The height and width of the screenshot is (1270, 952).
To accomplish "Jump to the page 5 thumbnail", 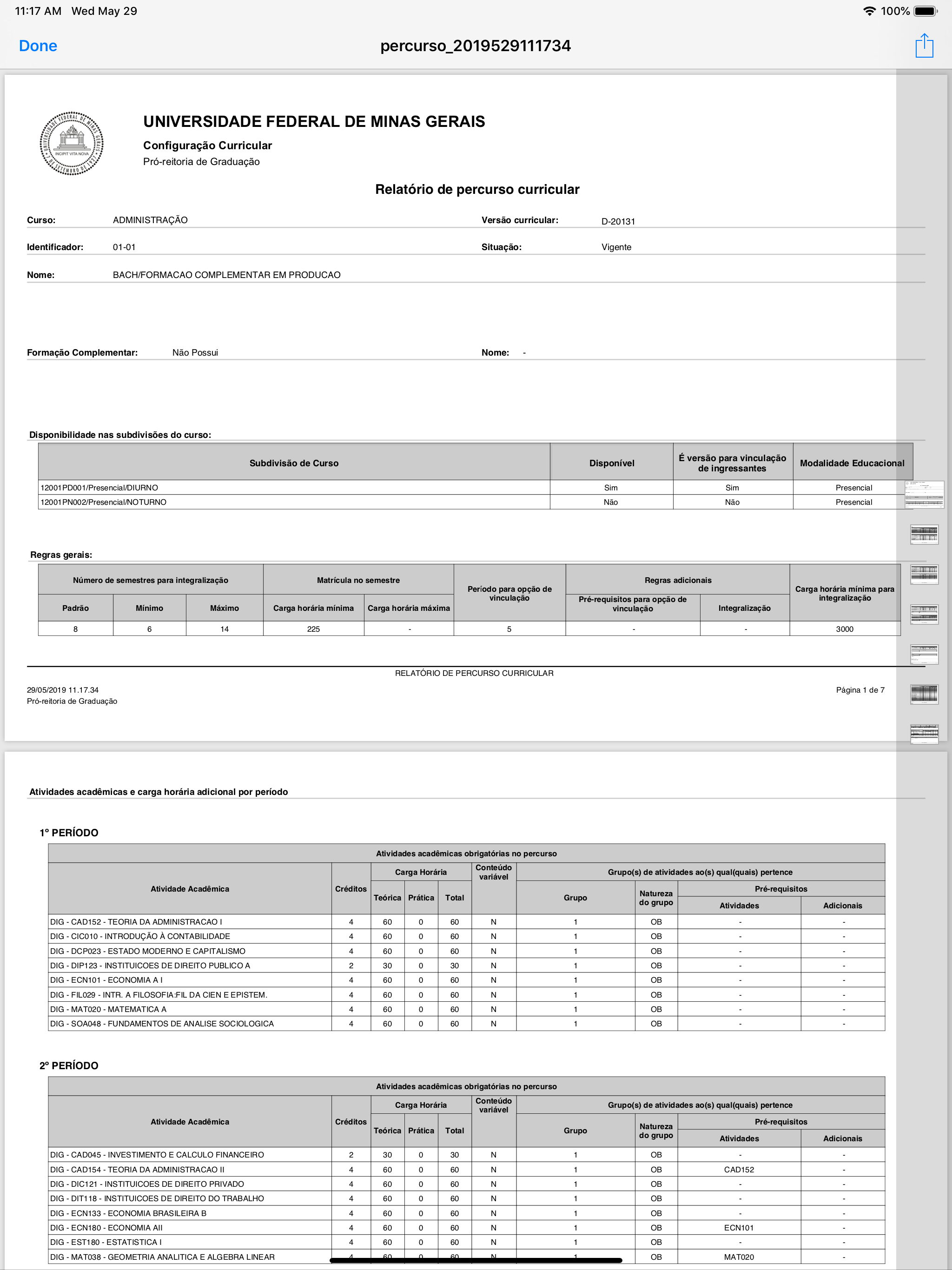I will 924,654.
